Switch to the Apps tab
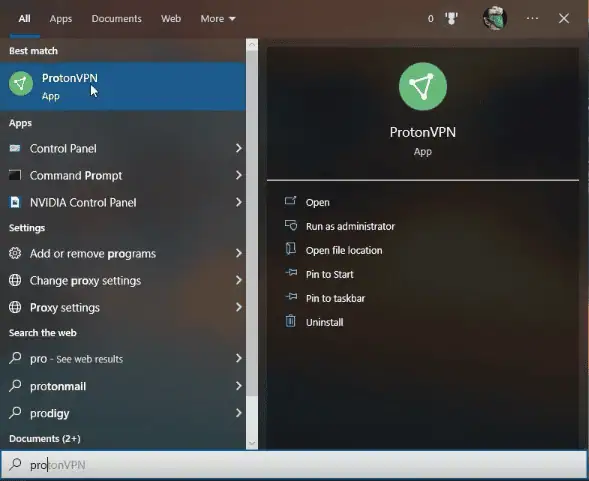589x481 pixels. pyautogui.click(x=60, y=19)
